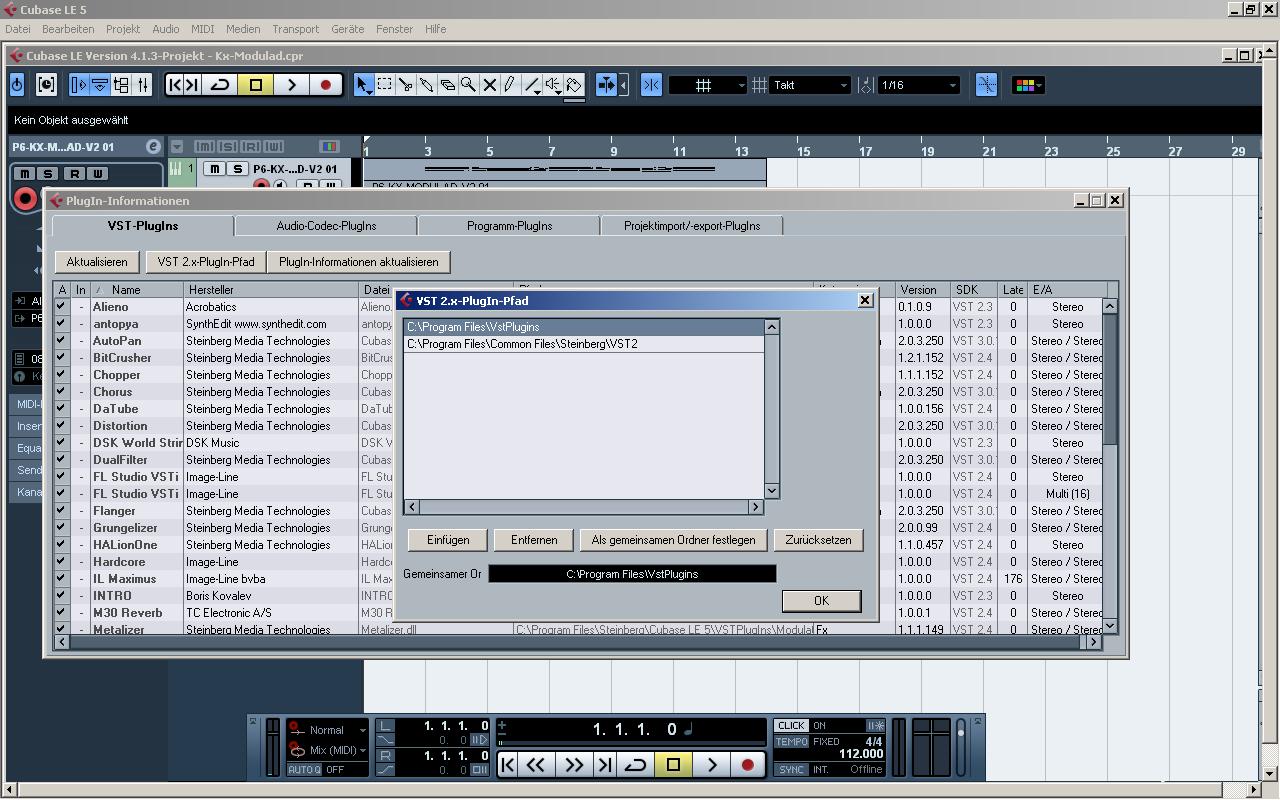Screen dimensions: 1280x800
Task: Click Stop button in top toolbar
Action: click(255, 85)
